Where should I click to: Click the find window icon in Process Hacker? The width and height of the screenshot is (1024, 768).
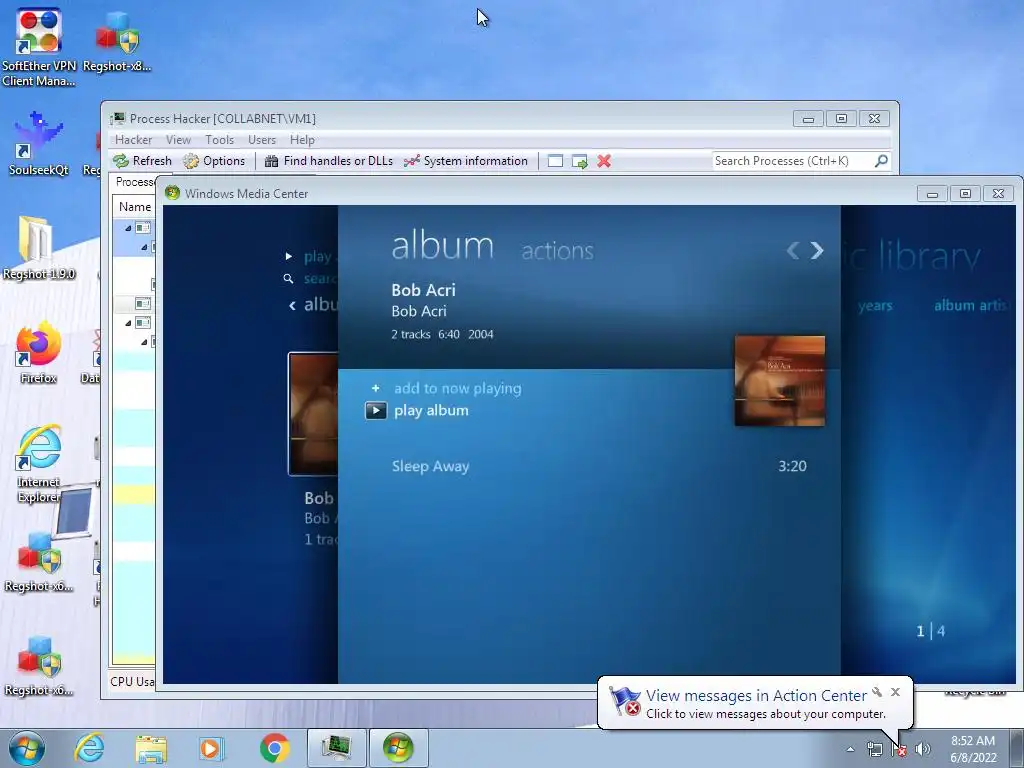[x=555, y=161]
